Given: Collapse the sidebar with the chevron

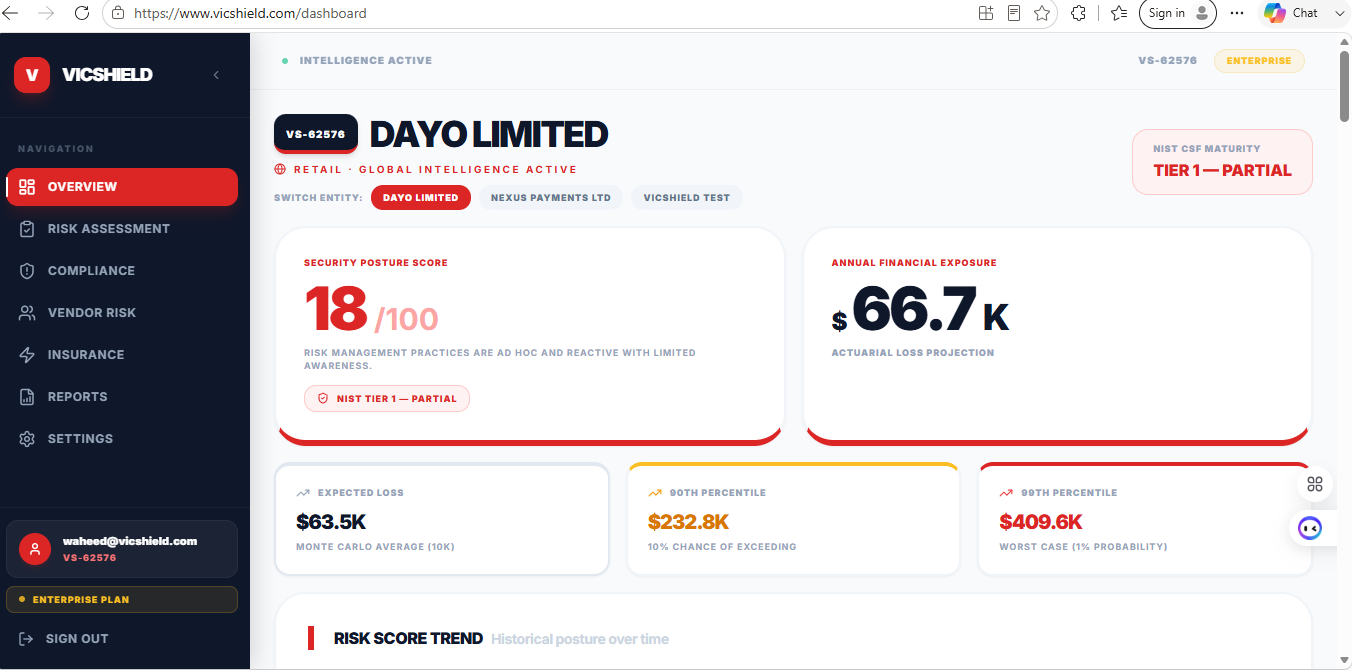Looking at the screenshot, I should point(216,75).
